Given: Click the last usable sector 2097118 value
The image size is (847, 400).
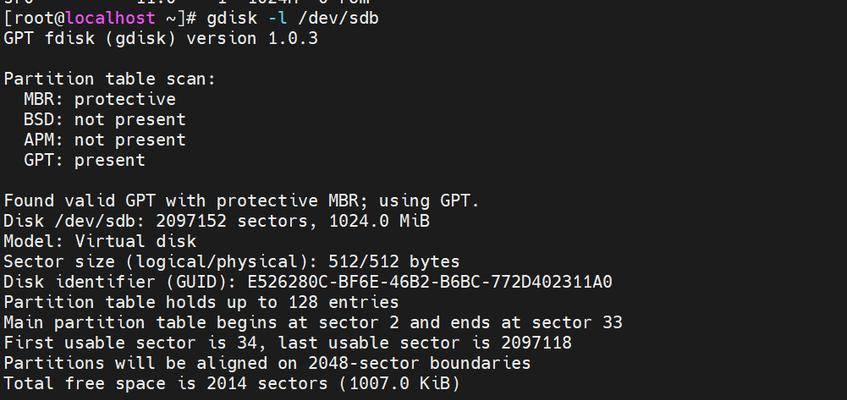Looking at the screenshot, I should (x=536, y=343).
